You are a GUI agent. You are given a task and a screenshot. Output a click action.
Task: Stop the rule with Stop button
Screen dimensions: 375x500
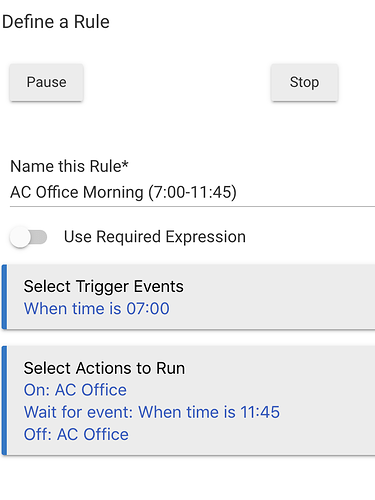tap(304, 82)
